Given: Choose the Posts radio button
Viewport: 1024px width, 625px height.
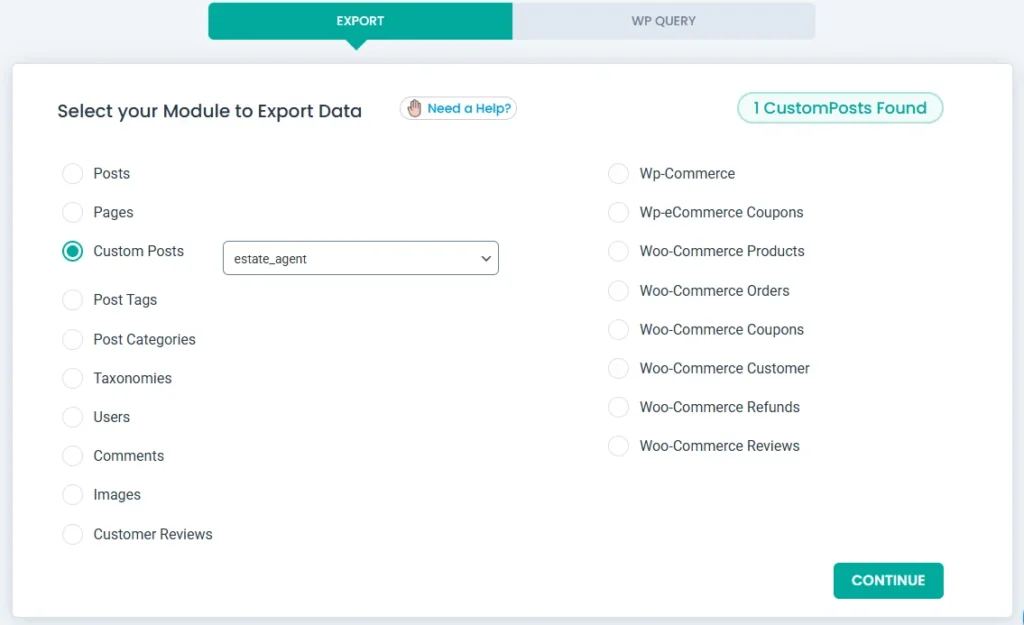Looking at the screenshot, I should tap(73, 174).
